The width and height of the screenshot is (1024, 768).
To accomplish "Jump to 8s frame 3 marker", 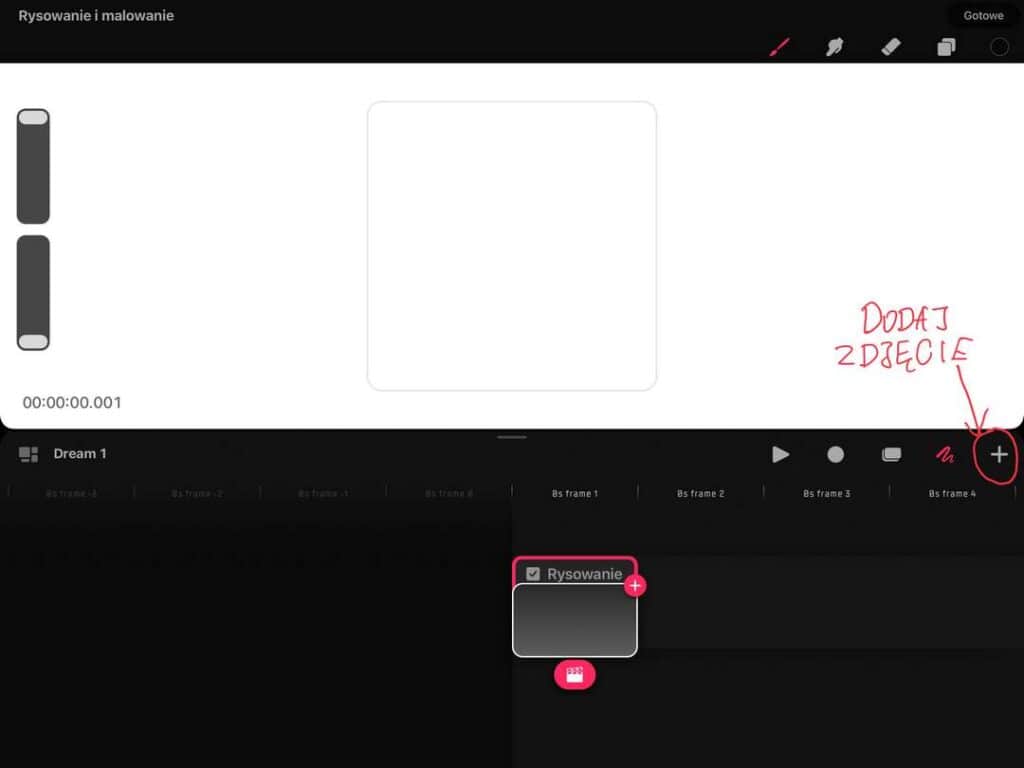I will click(827, 494).
